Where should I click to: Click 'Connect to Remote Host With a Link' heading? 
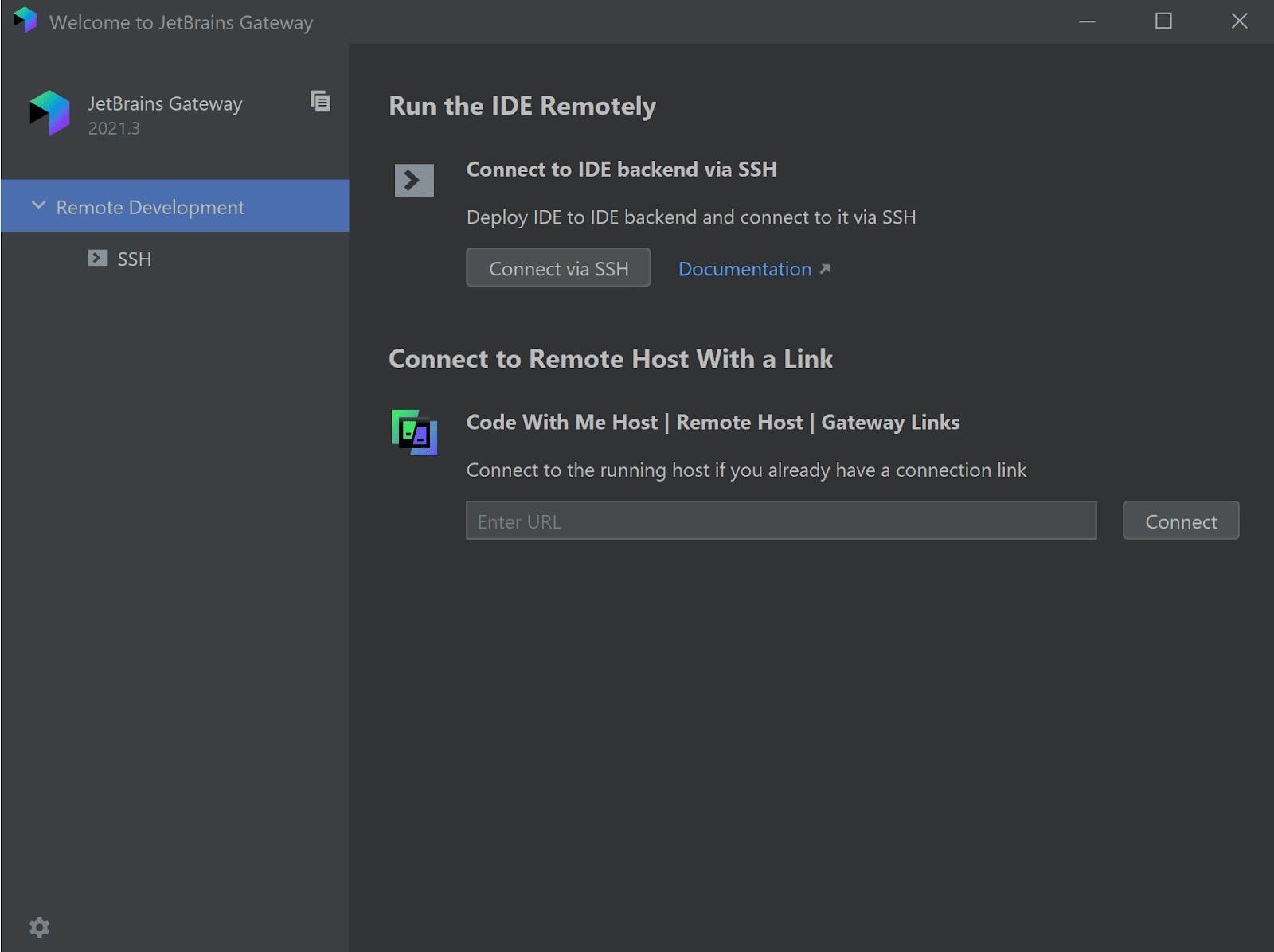point(611,359)
